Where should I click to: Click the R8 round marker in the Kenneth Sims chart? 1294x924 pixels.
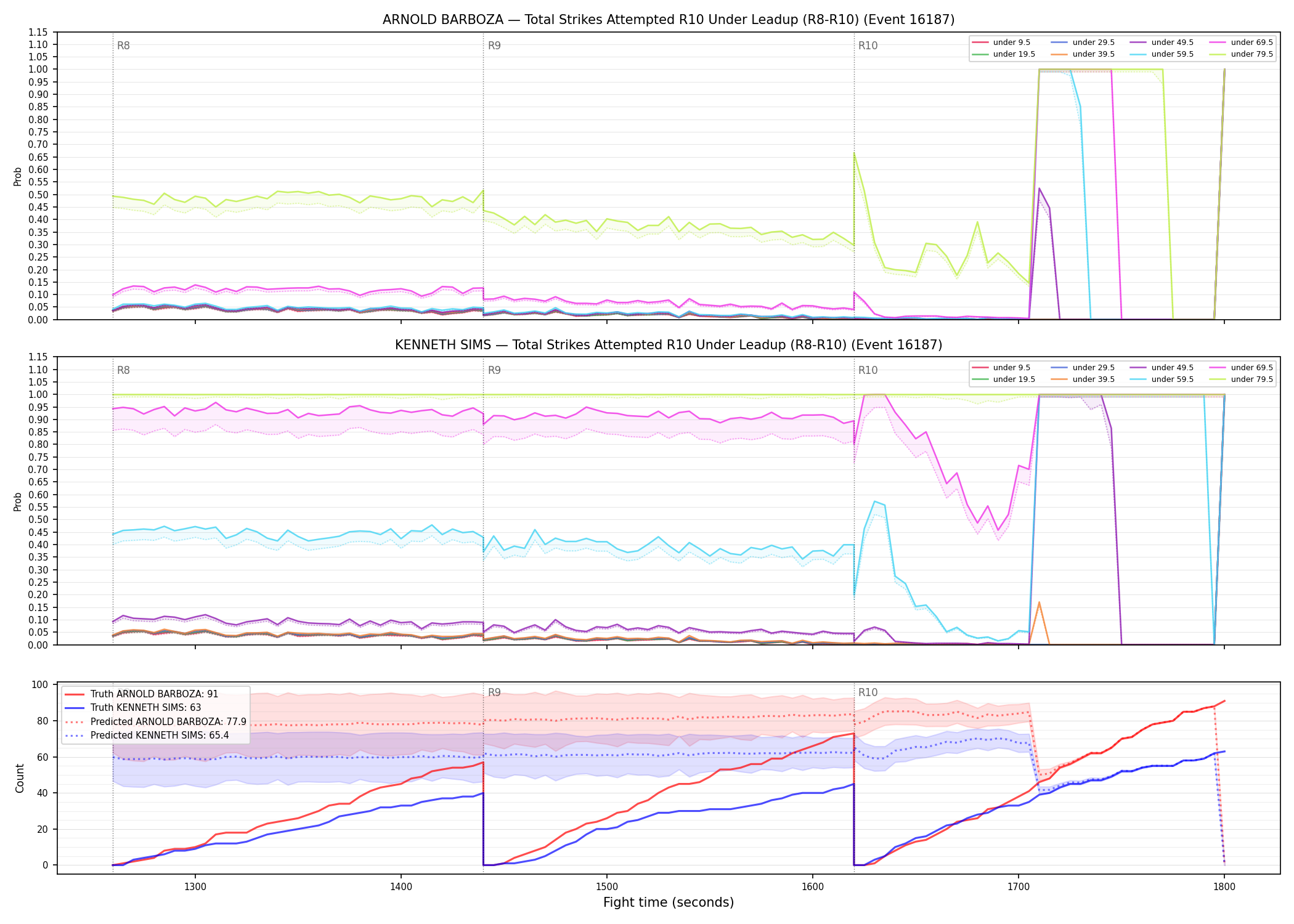click(123, 371)
